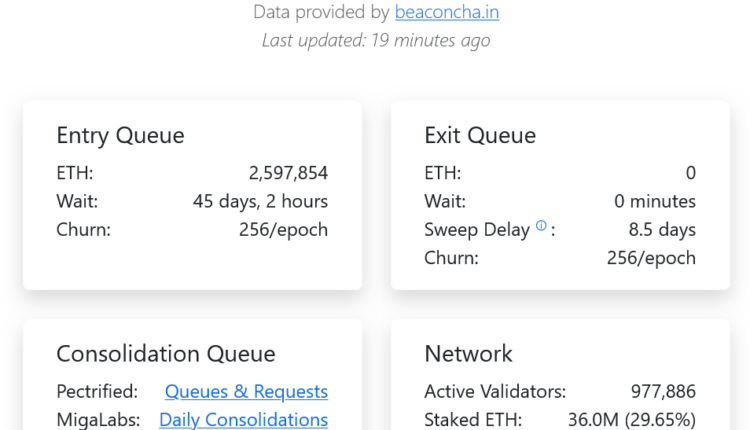Click the Entry Queue wait time value

click(x=260, y=201)
